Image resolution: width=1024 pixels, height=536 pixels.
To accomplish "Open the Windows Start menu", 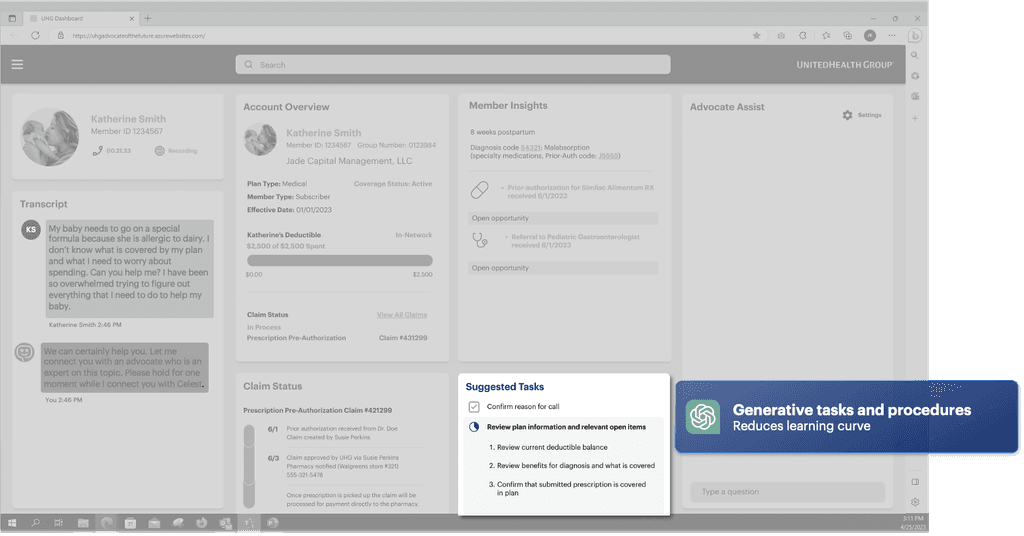I will pos(12,523).
